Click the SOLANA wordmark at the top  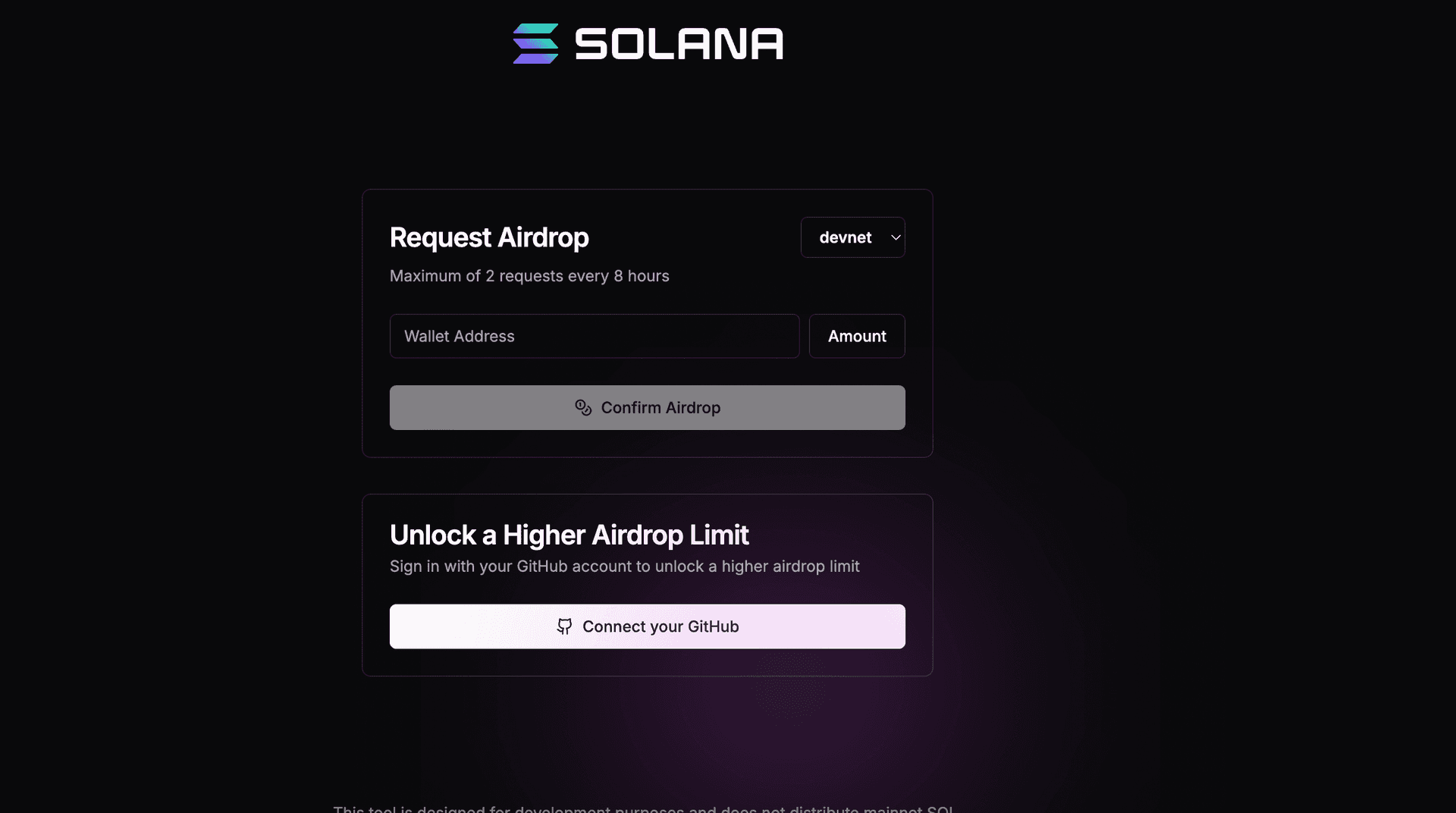click(679, 43)
